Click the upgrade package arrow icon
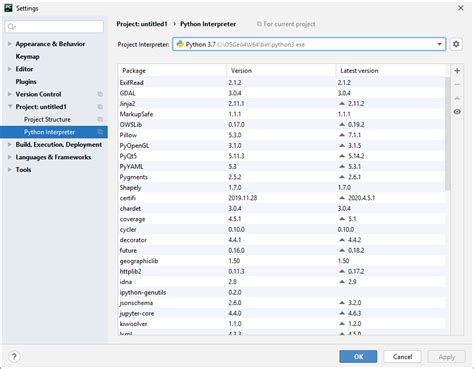The height and width of the screenshot is (369, 474). coord(457,98)
